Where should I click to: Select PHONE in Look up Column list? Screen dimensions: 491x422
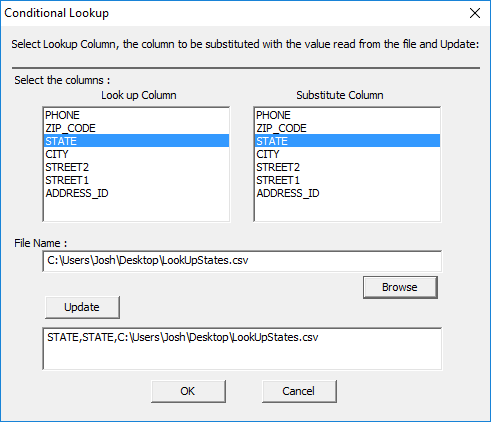pos(136,115)
